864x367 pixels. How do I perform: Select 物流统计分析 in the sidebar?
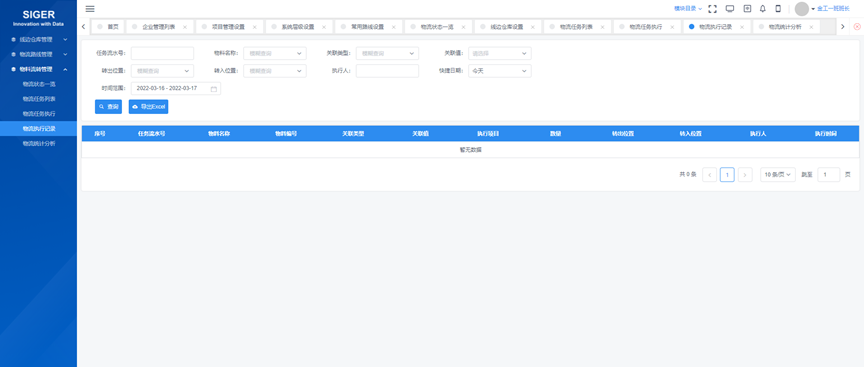click(x=39, y=144)
